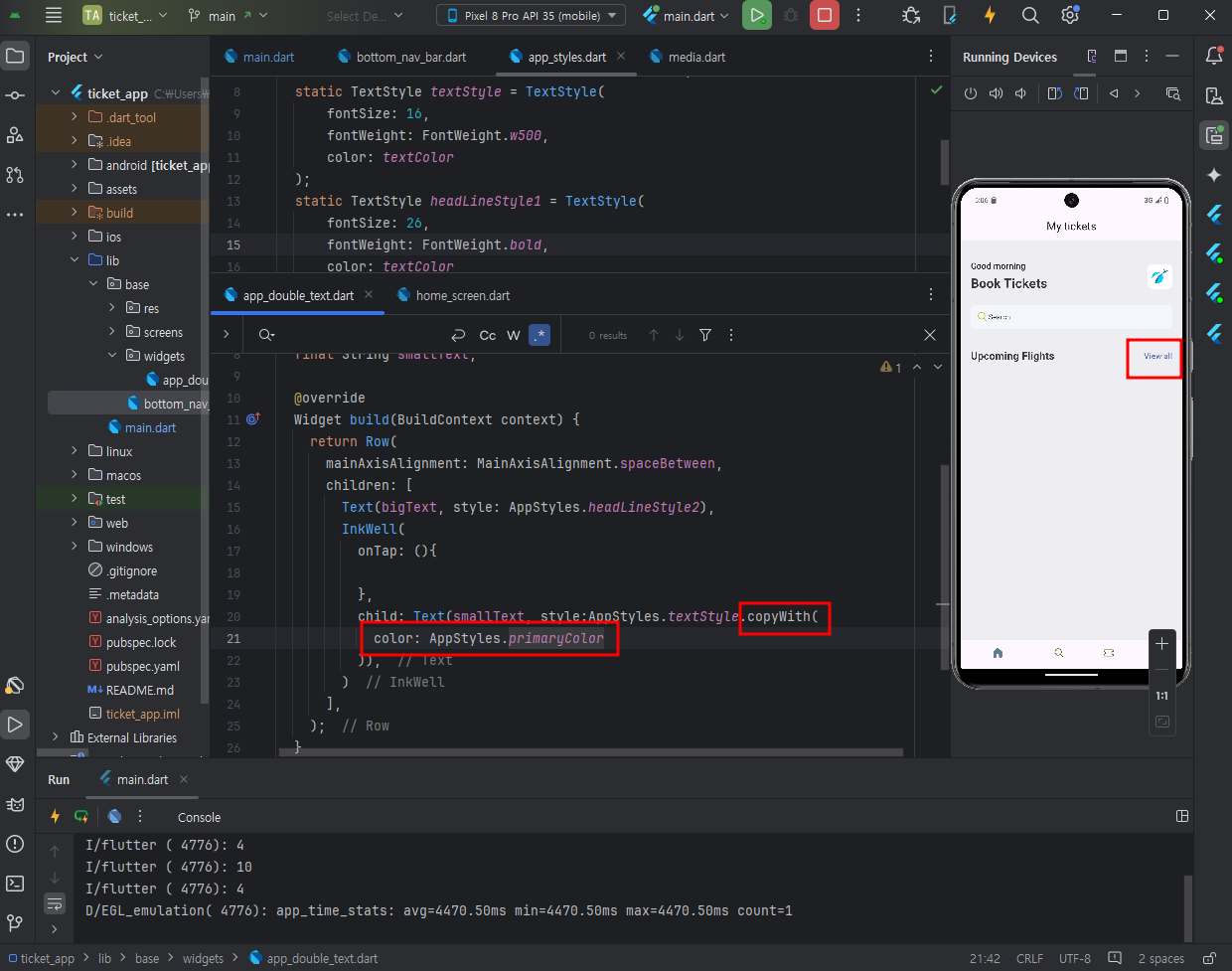Image resolution: width=1232 pixels, height=971 pixels.
Task: Switch to bottom_nav_bar.dart tab
Action: pyautogui.click(x=401, y=57)
